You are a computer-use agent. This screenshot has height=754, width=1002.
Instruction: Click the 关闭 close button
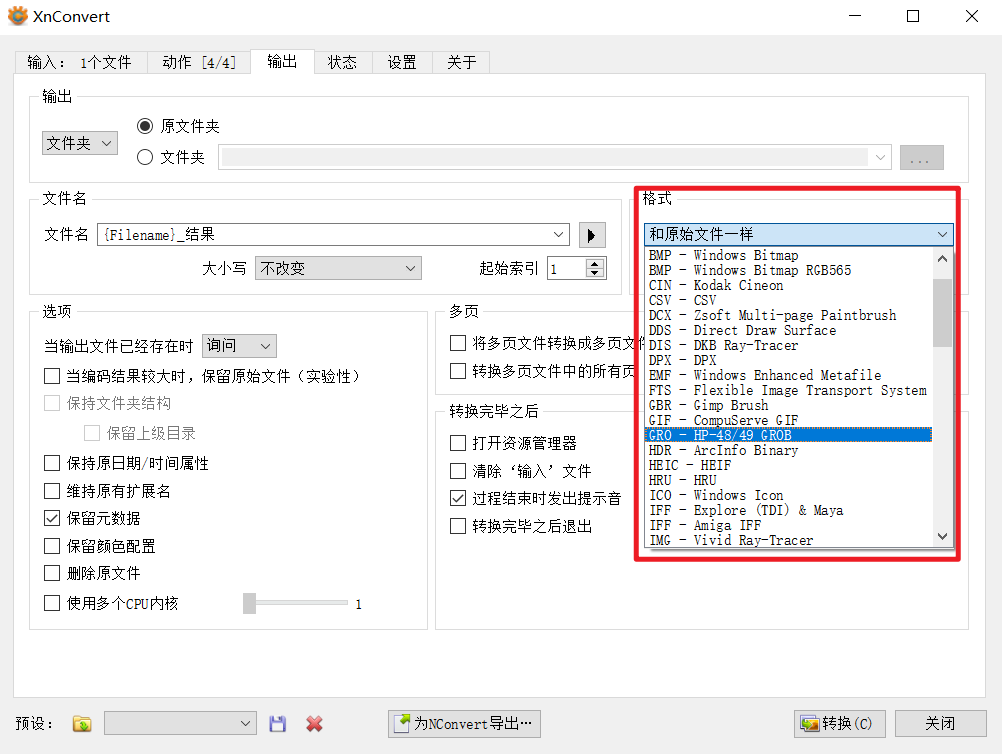(x=940, y=723)
